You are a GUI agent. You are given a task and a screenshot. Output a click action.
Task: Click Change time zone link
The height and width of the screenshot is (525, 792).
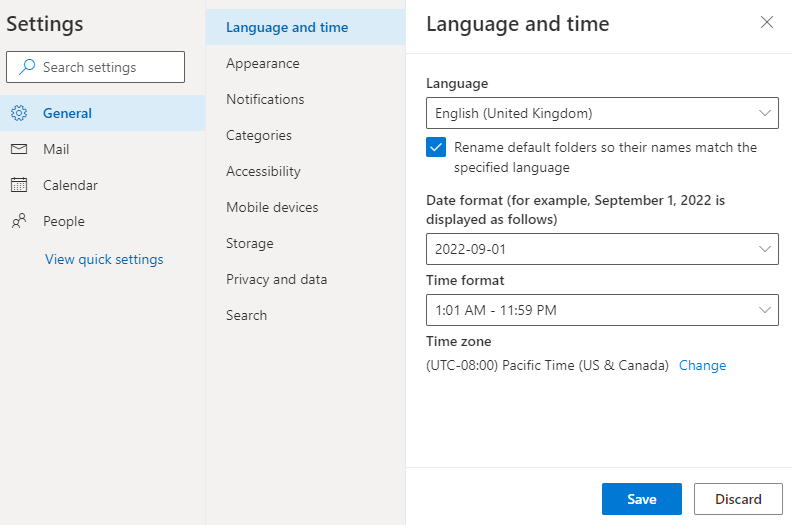702,365
